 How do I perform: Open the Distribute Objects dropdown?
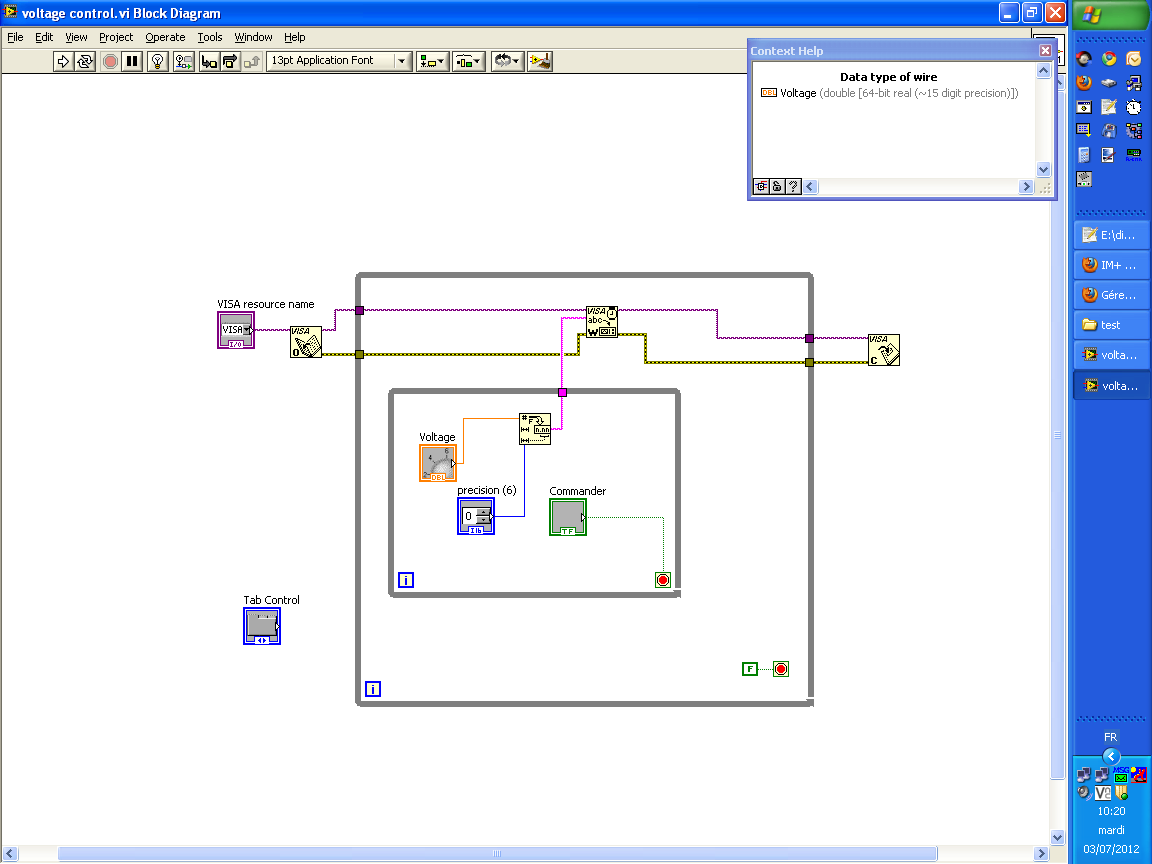point(468,61)
